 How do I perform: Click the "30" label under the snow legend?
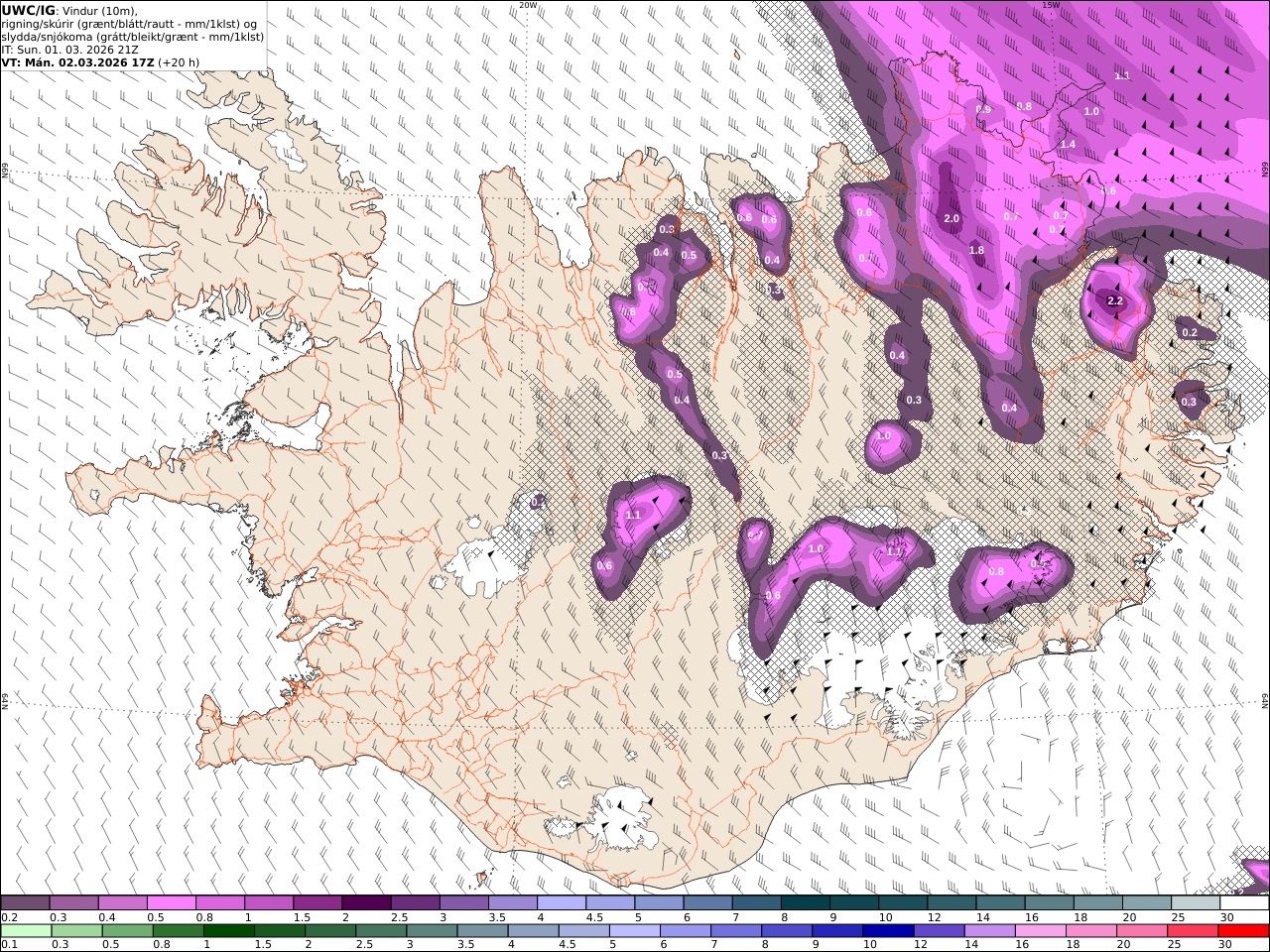1226,917
